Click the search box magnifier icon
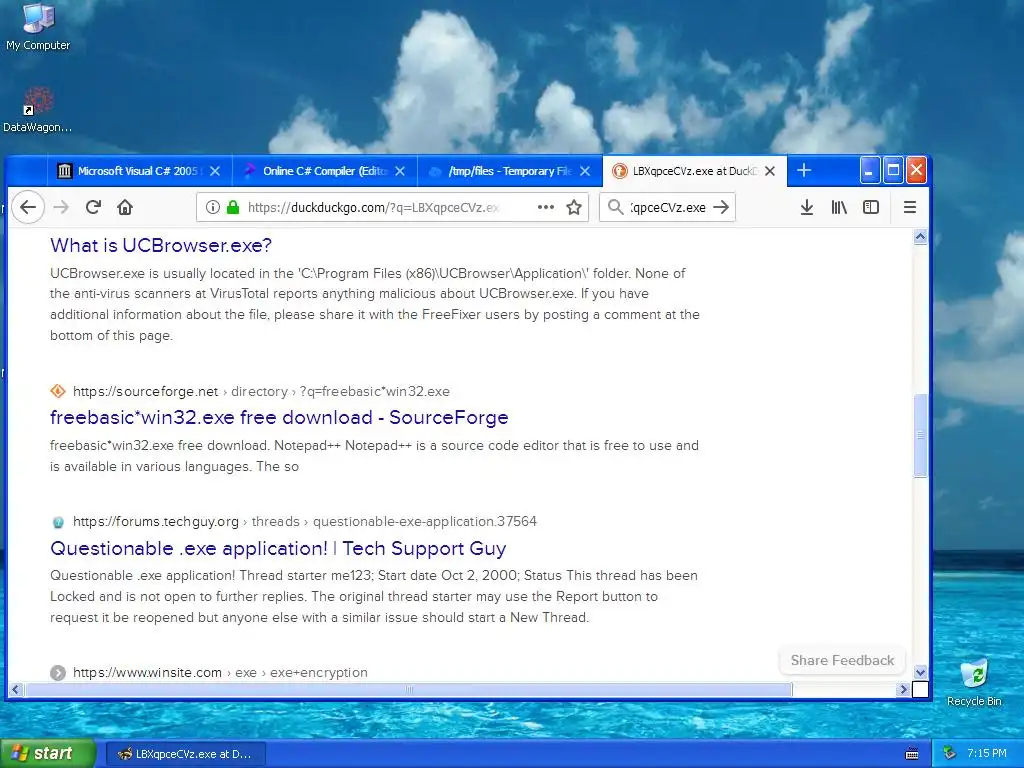Image resolution: width=1024 pixels, height=768 pixels. pos(615,208)
